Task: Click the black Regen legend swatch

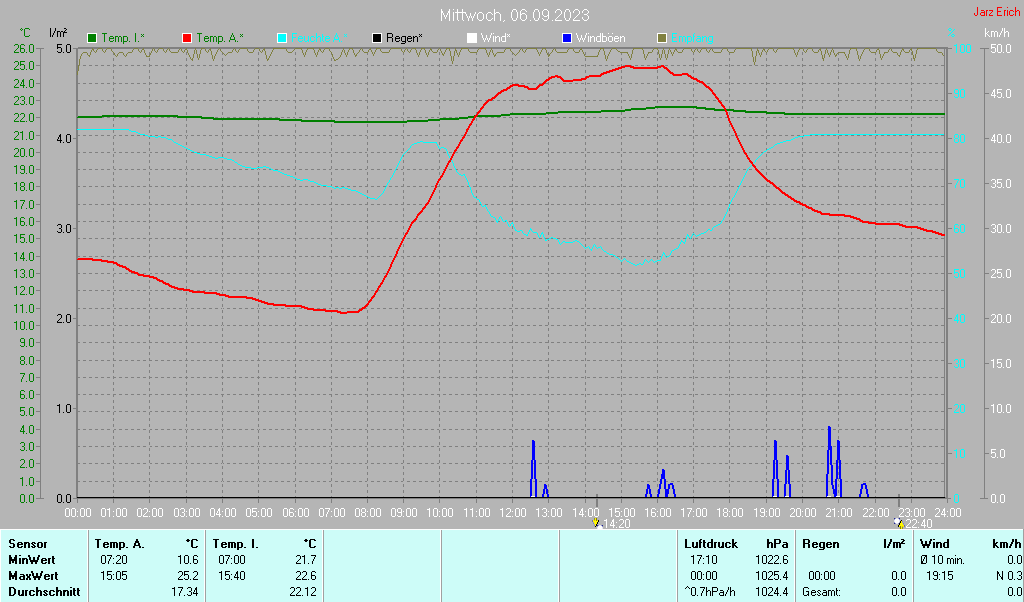Action: tap(377, 38)
